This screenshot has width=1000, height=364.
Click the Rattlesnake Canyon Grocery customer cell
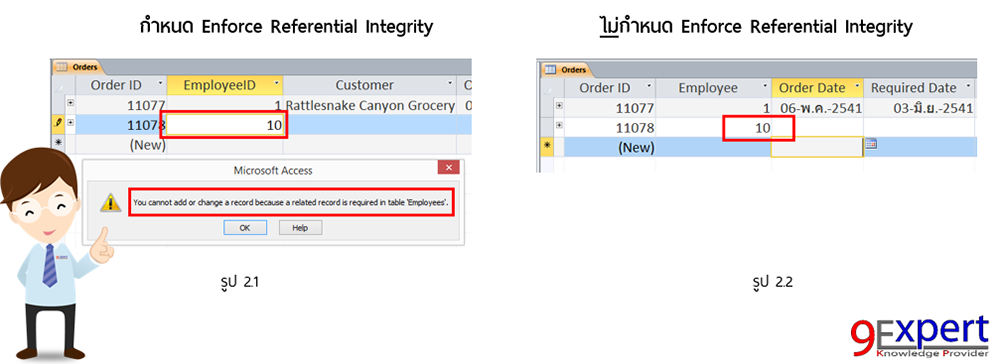pyautogui.click(x=370, y=105)
